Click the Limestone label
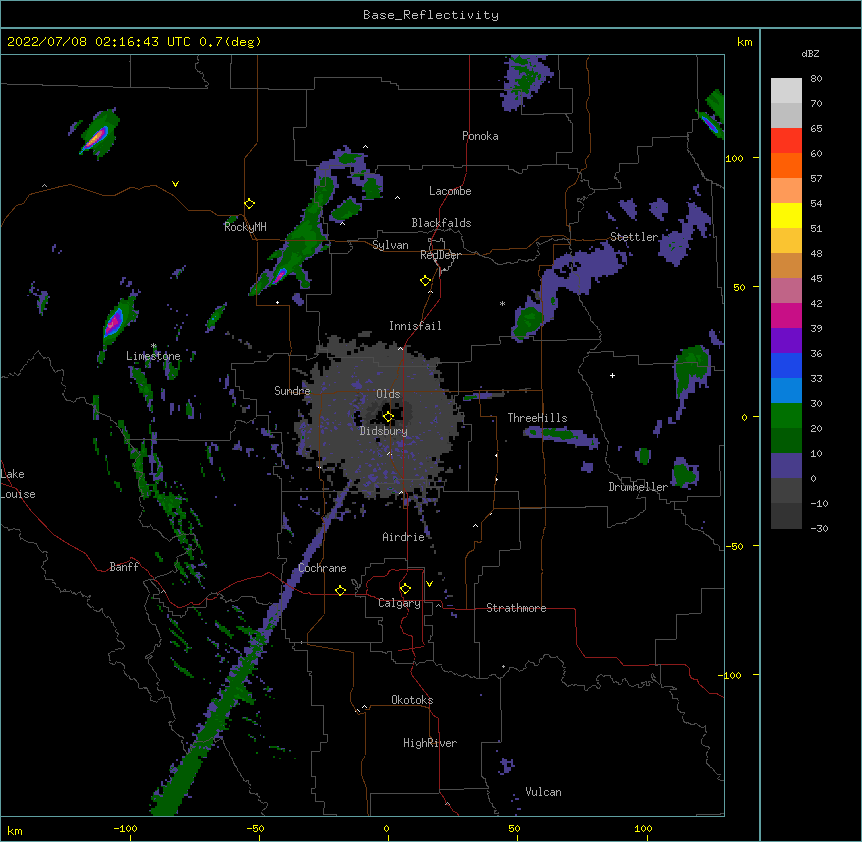 [153, 356]
